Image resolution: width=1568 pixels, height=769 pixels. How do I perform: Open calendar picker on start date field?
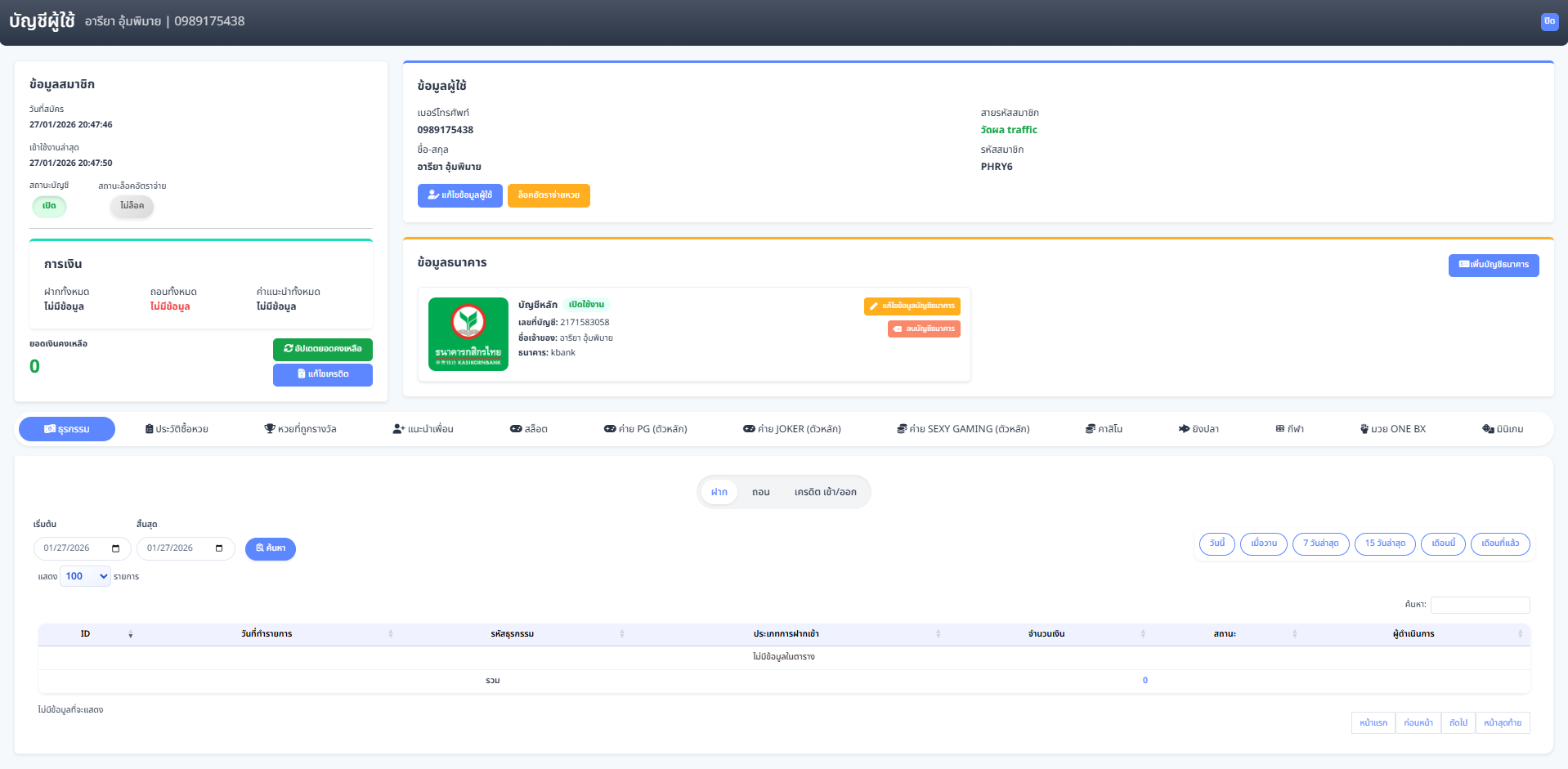[115, 548]
